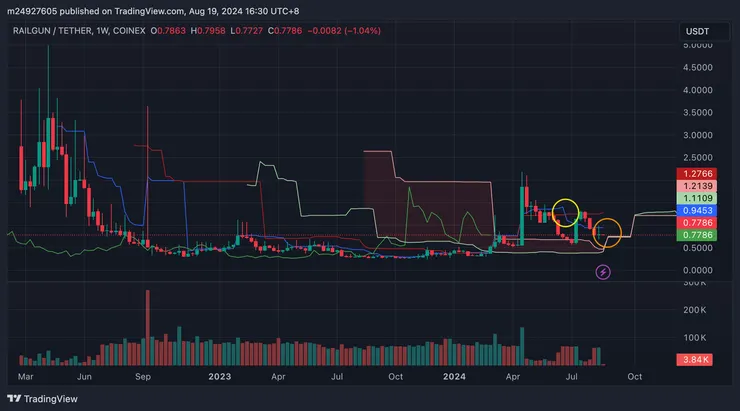Viewport: 740px width, 411px height.
Task: Click the Oct label after 2024
Action: pos(634,377)
